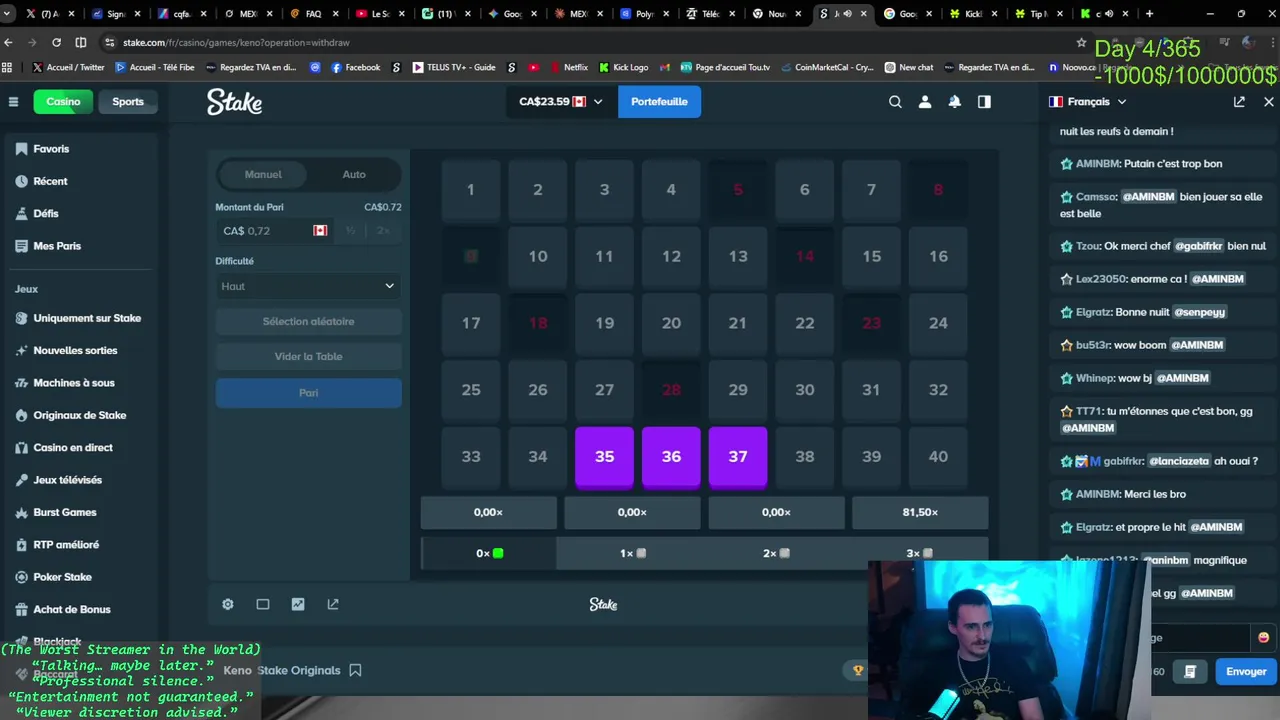Open the Portefeuille wallet button
The width and height of the screenshot is (1280, 720).
coord(659,102)
